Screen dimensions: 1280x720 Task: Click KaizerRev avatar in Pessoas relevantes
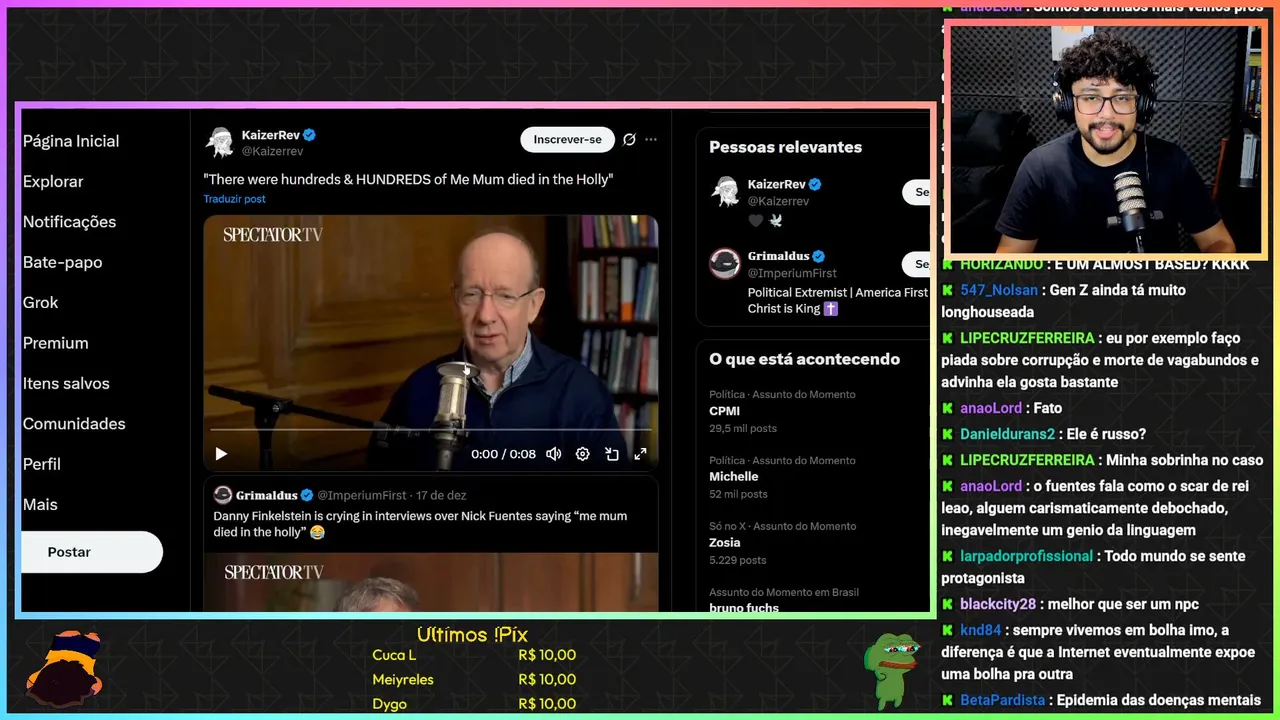coord(725,191)
